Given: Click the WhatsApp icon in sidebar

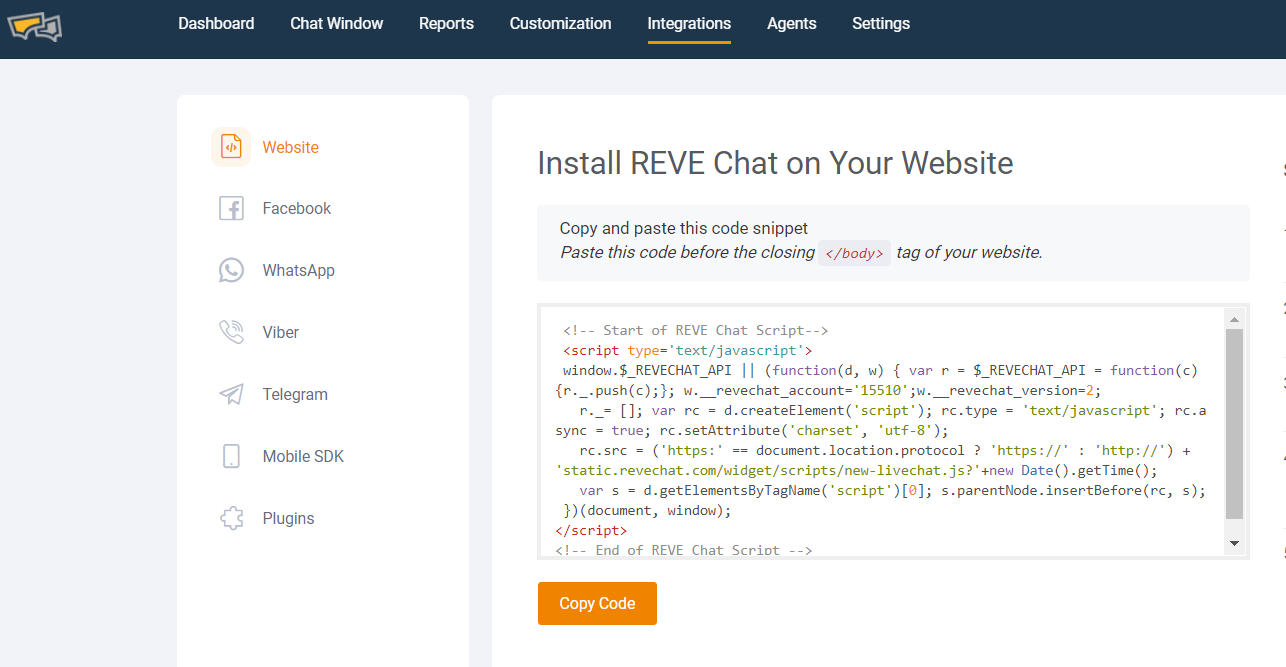Looking at the screenshot, I should pyautogui.click(x=231, y=270).
